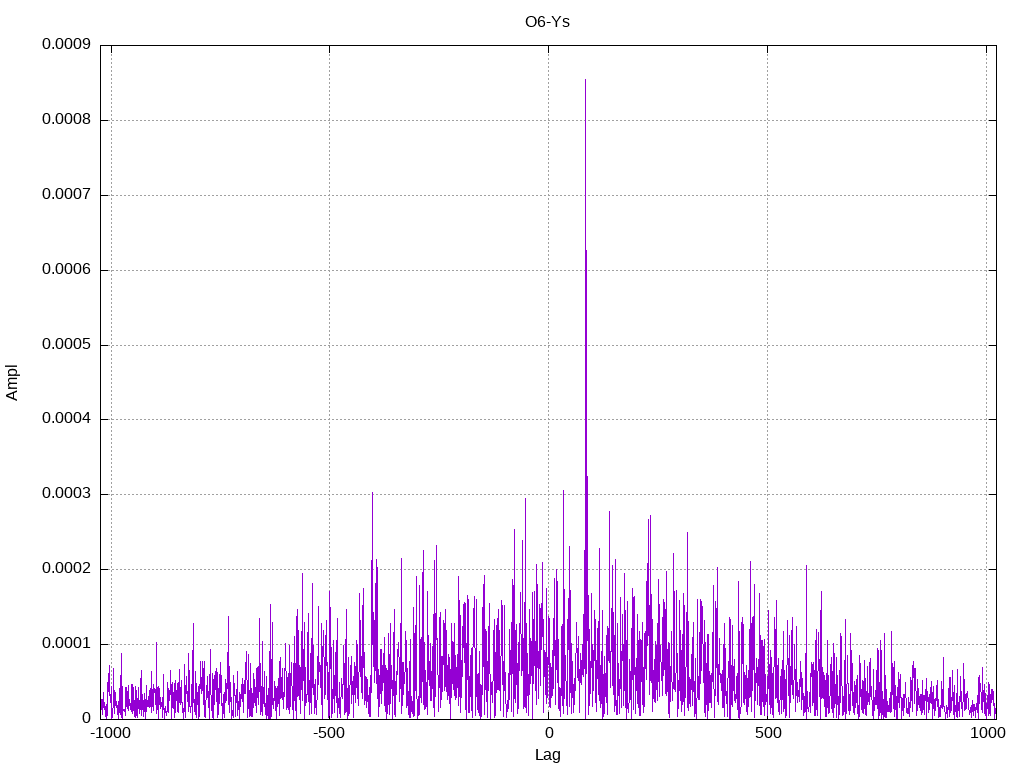
Task: Click the 0.0006 y-axis tick label
Action: 66,270
